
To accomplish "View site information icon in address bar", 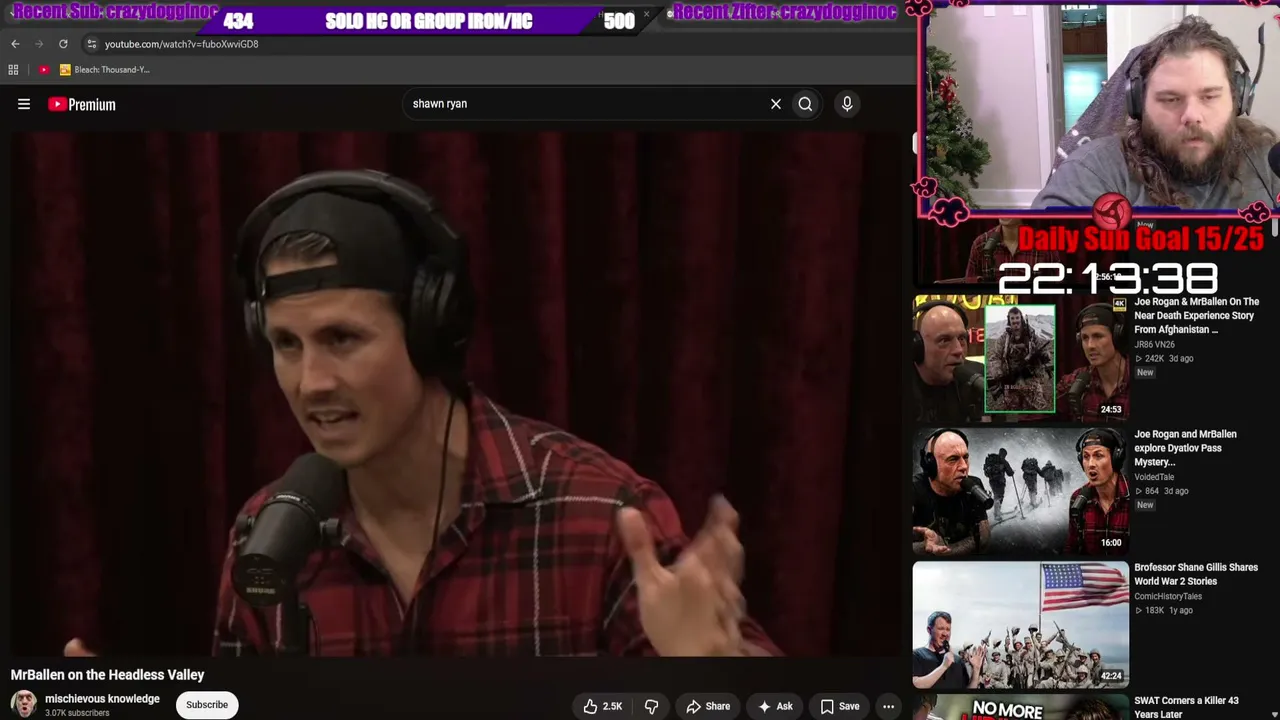I will [91, 44].
